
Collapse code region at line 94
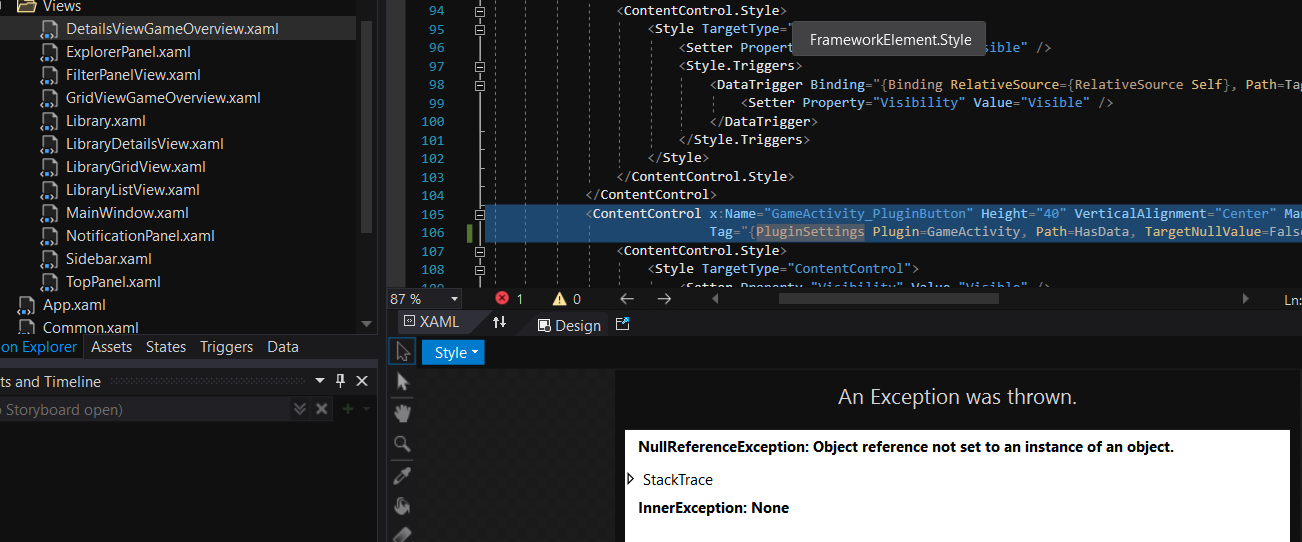(x=479, y=11)
